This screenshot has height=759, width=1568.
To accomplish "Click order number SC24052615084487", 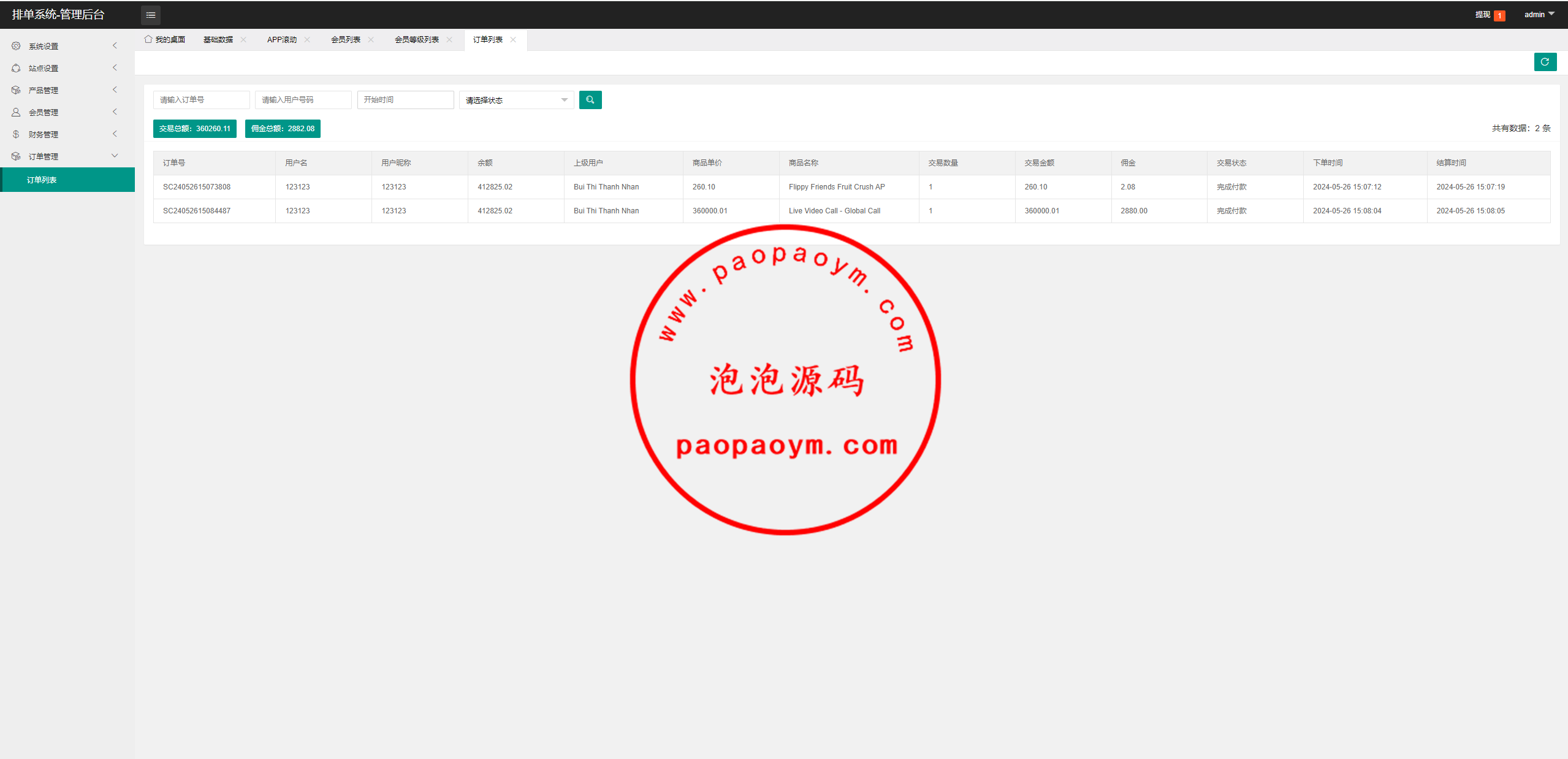I will (197, 211).
